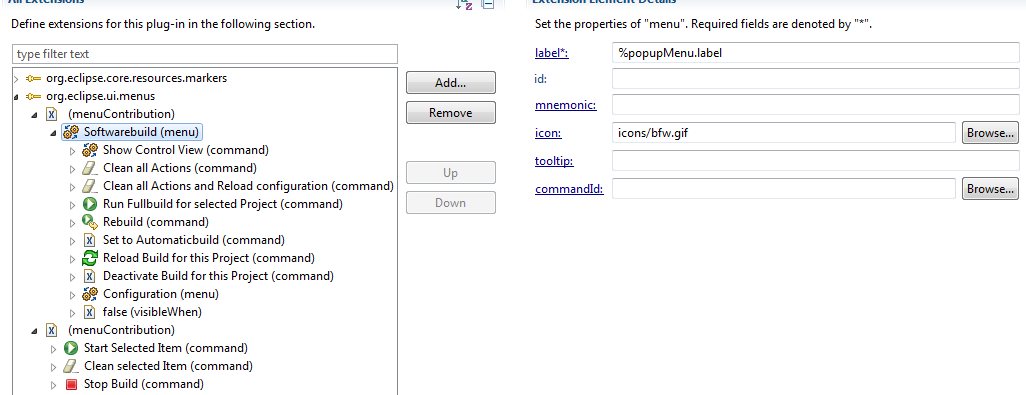Click the Clean selected Item eraser icon
1026x395 pixels.
tap(71, 366)
